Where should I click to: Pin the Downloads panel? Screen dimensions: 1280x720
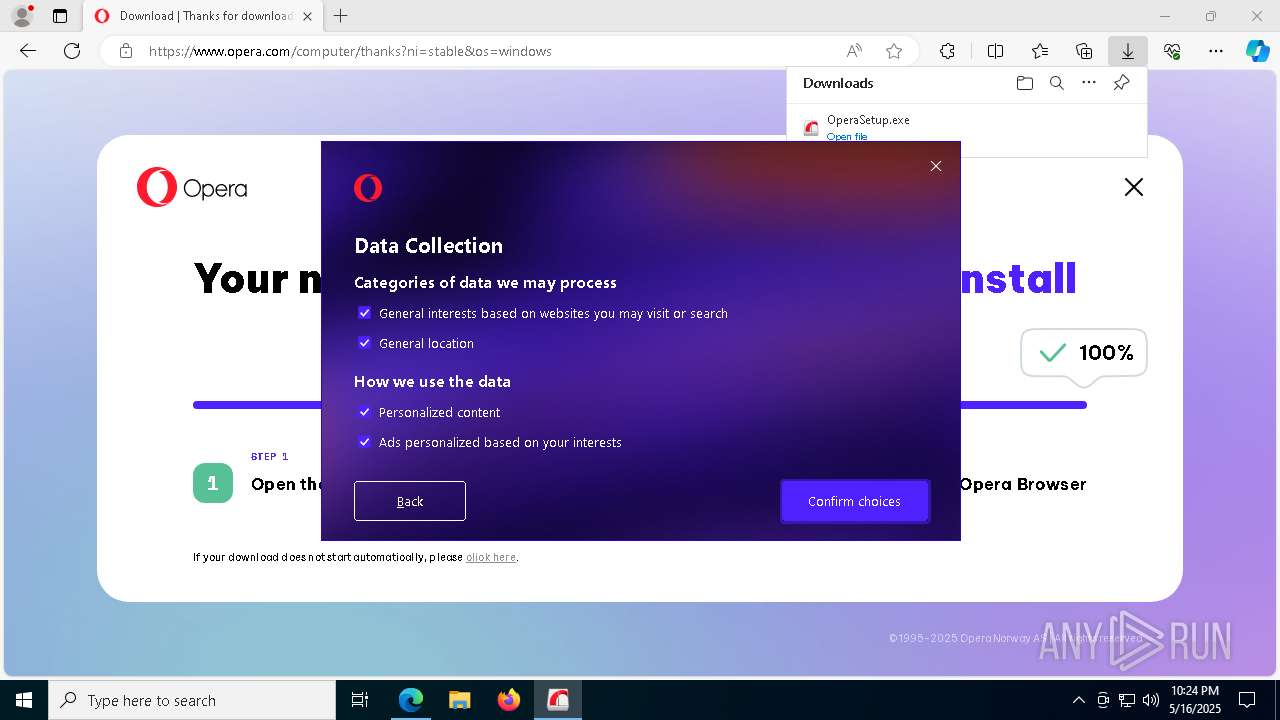coord(1121,83)
